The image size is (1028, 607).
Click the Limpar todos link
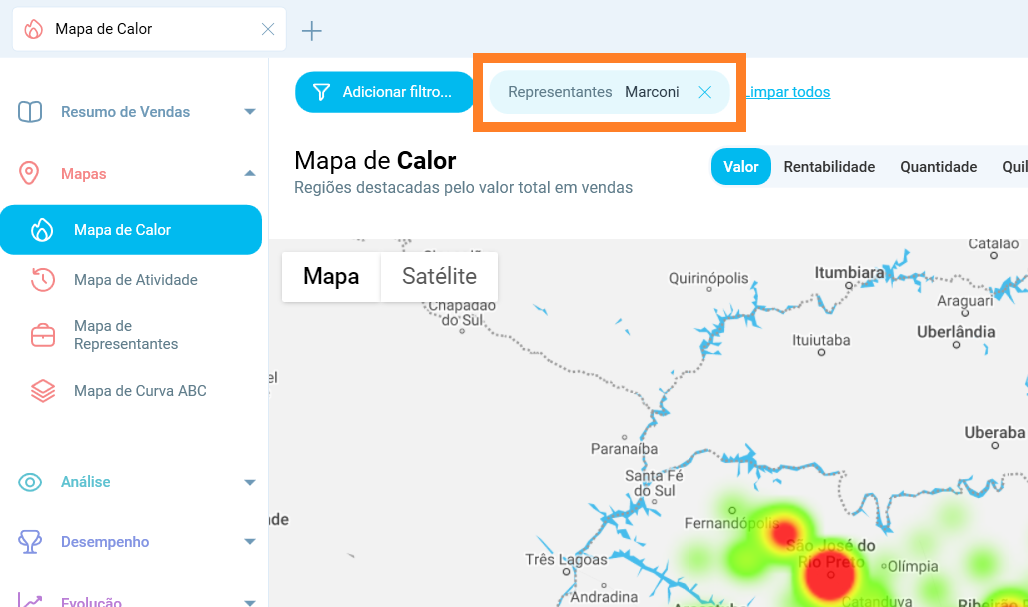[787, 92]
